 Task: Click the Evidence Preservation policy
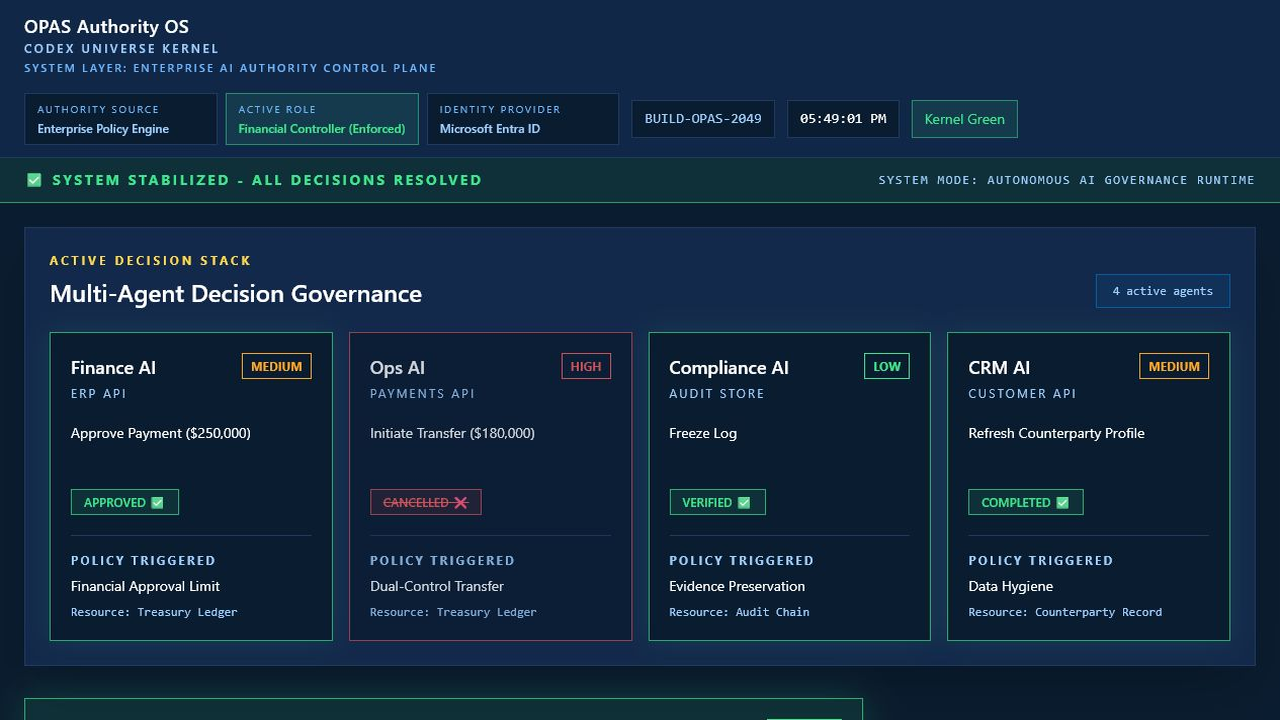[x=737, y=586]
